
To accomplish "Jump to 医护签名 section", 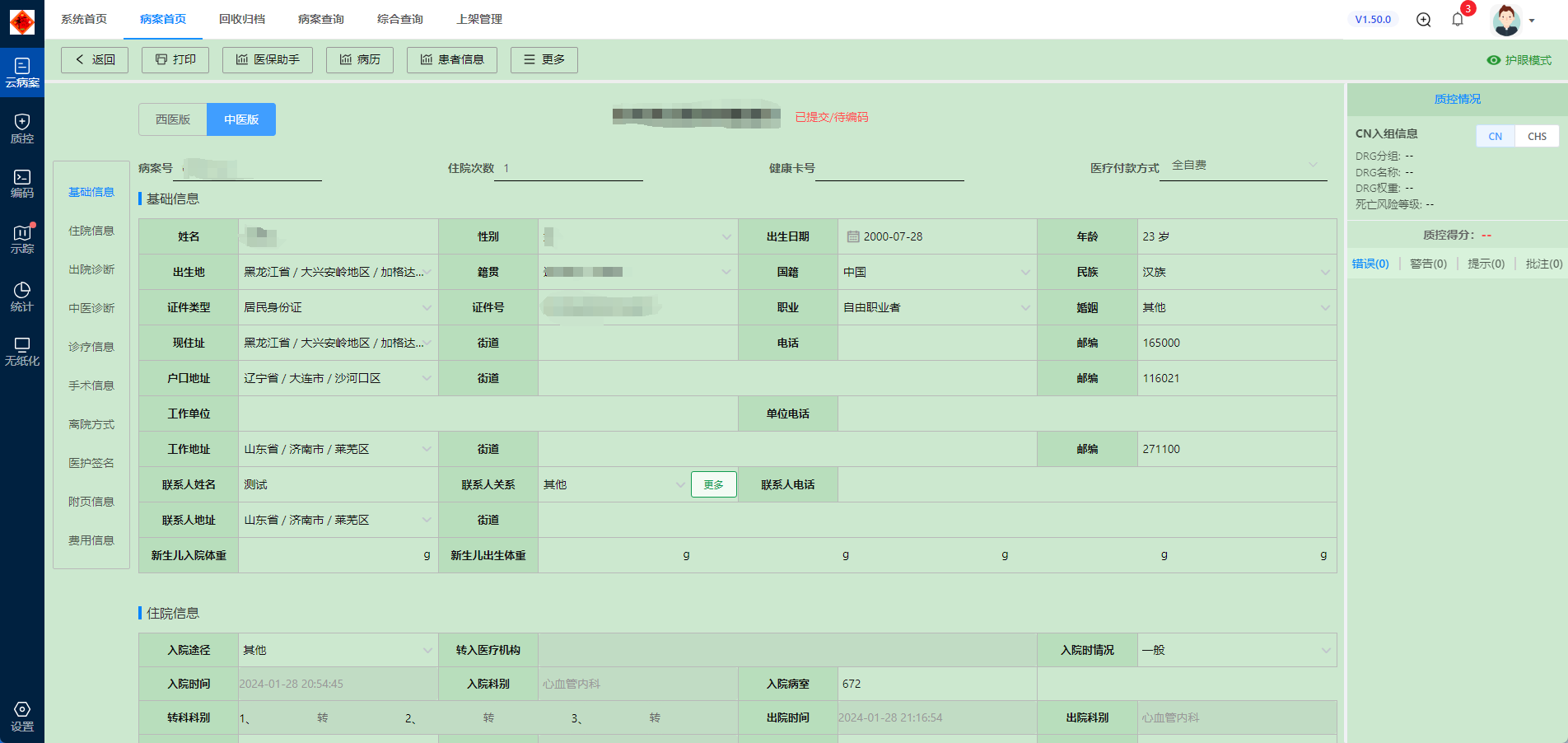I will click(91, 463).
